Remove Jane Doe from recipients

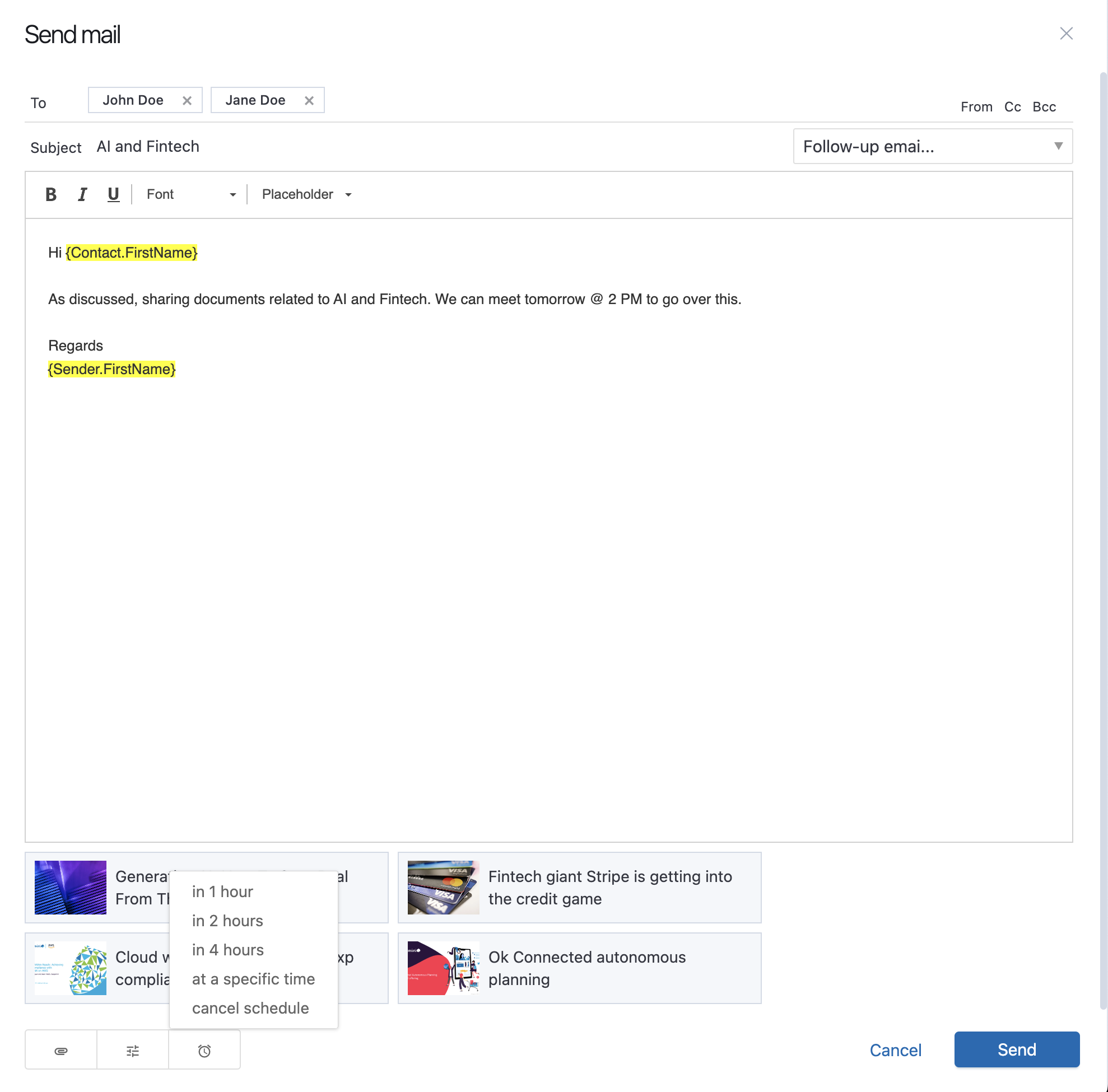click(x=309, y=101)
